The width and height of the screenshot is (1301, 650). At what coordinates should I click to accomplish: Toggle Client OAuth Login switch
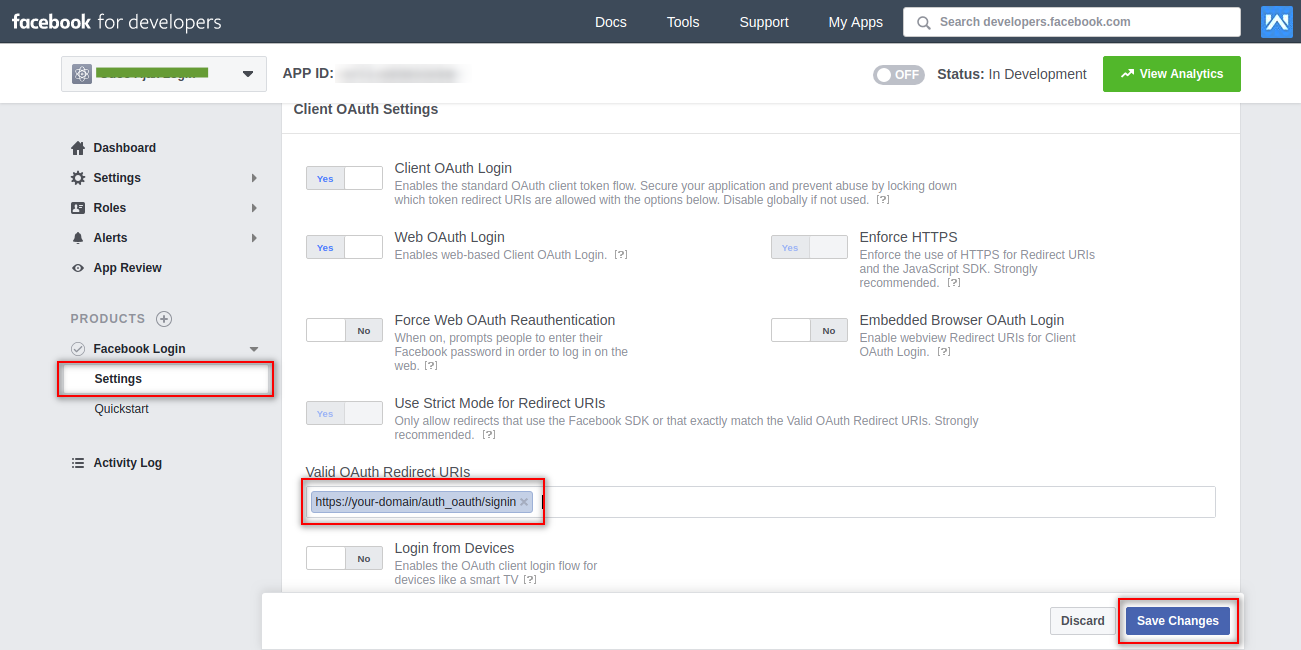pyautogui.click(x=344, y=178)
